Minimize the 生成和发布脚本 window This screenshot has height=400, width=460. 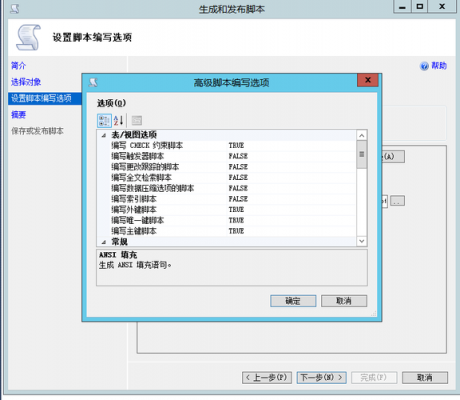(x=402, y=7)
